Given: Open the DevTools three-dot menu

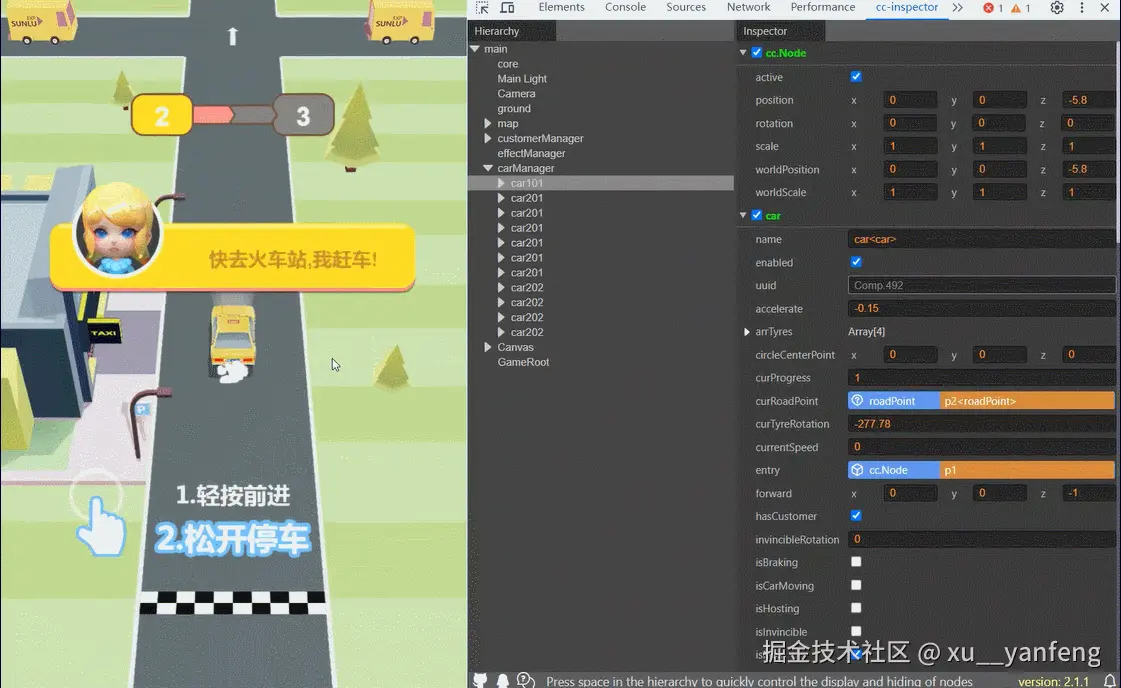Looking at the screenshot, I should pyautogui.click(x=1082, y=7).
